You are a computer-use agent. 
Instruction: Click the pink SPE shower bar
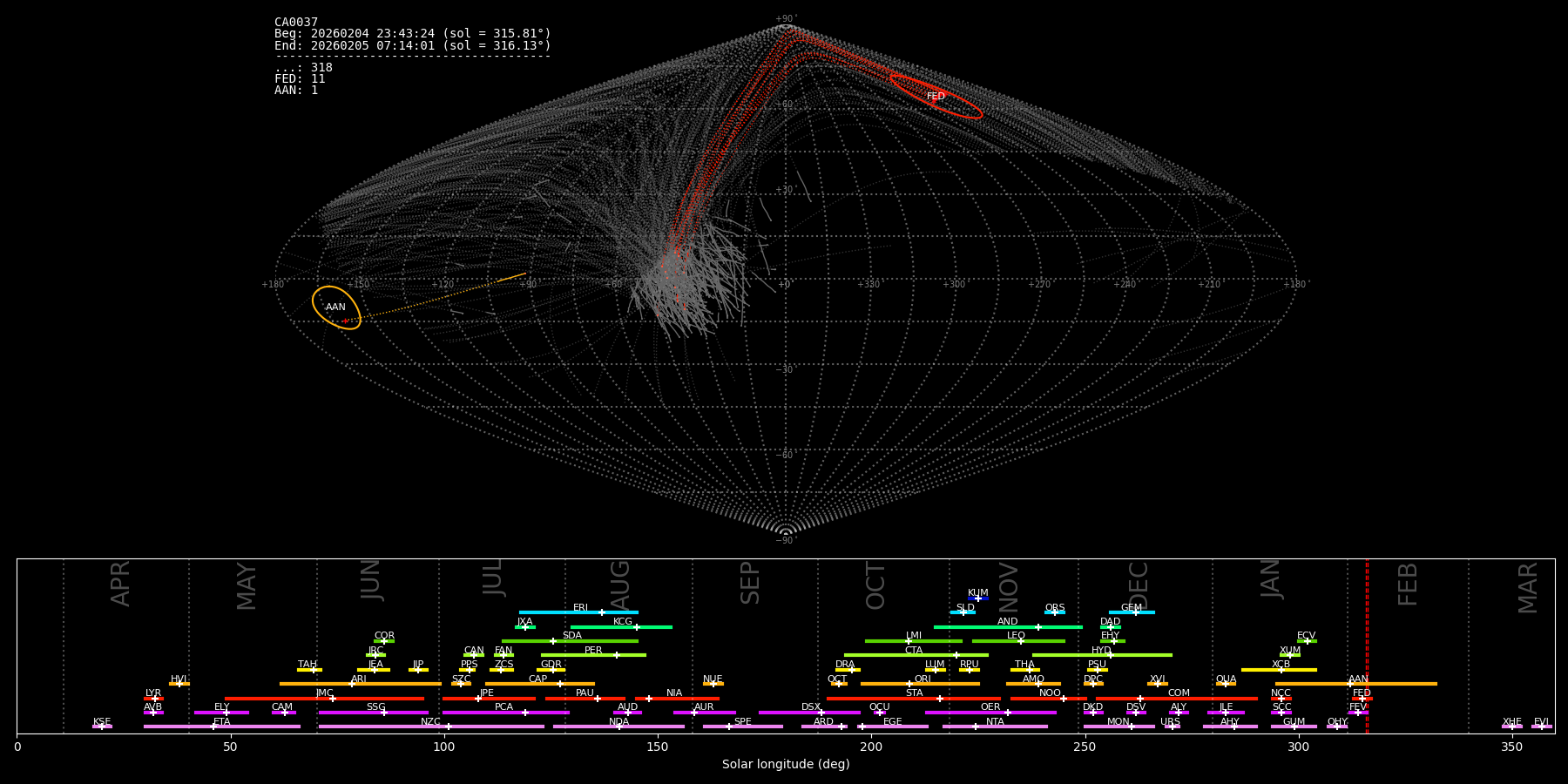click(743, 727)
